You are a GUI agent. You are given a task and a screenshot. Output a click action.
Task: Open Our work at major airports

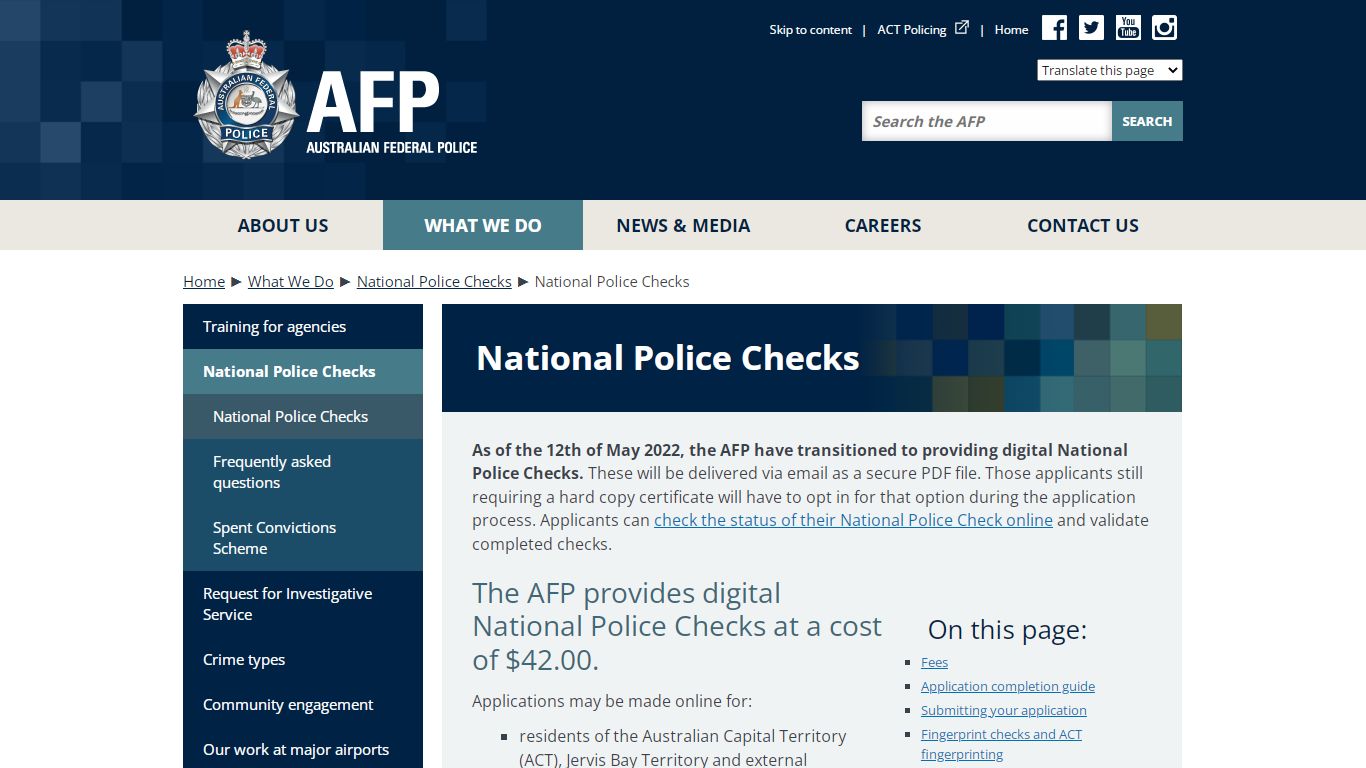tap(303, 749)
